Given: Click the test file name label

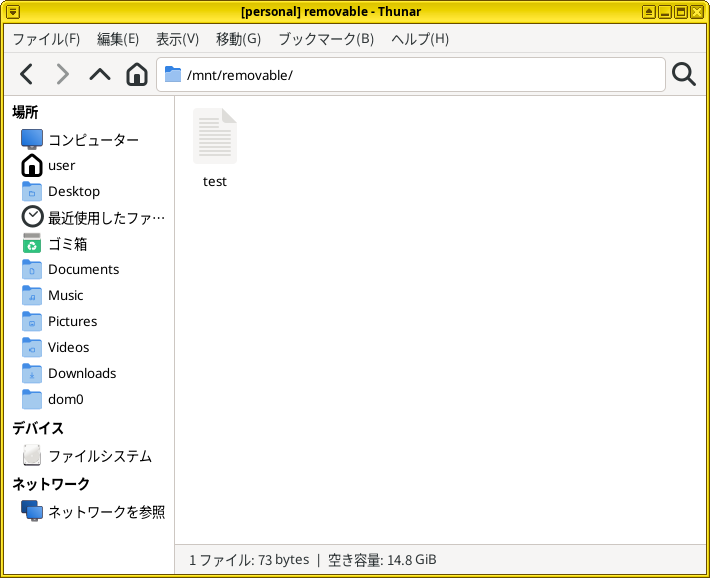Looking at the screenshot, I should pyautogui.click(x=215, y=182).
